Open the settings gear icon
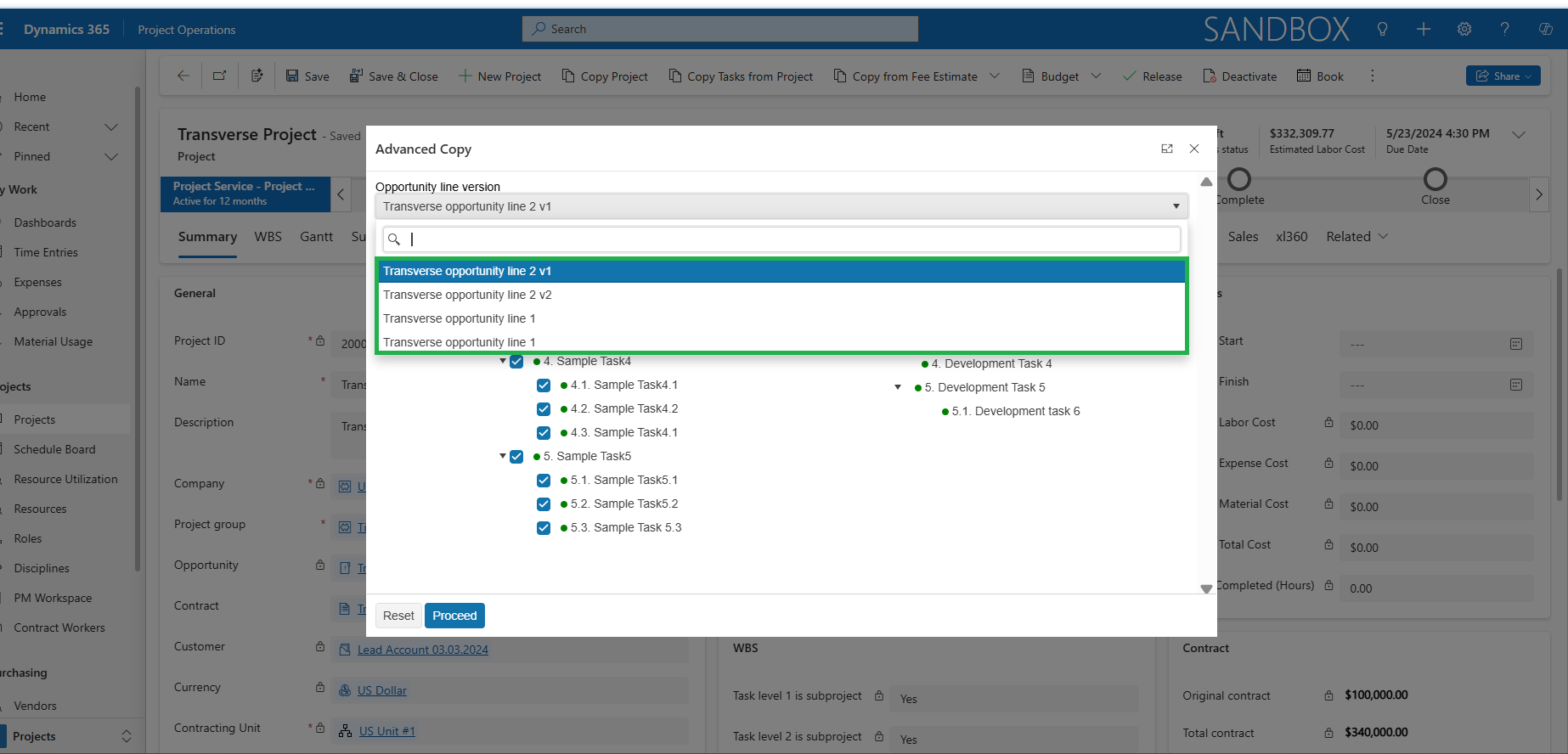This screenshot has height=754, width=1568. click(1464, 29)
